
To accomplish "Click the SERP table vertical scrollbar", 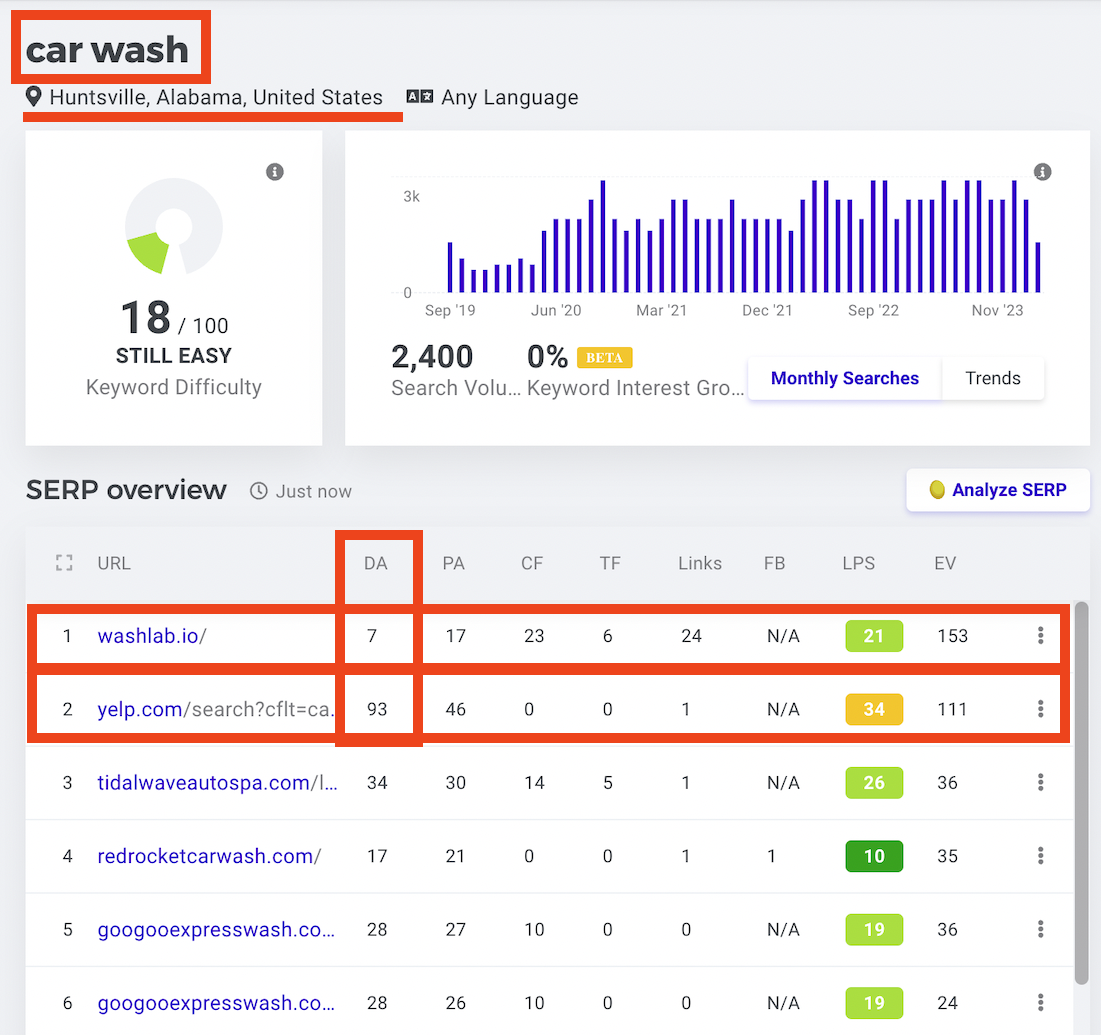I will click(x=1081, y=793).
